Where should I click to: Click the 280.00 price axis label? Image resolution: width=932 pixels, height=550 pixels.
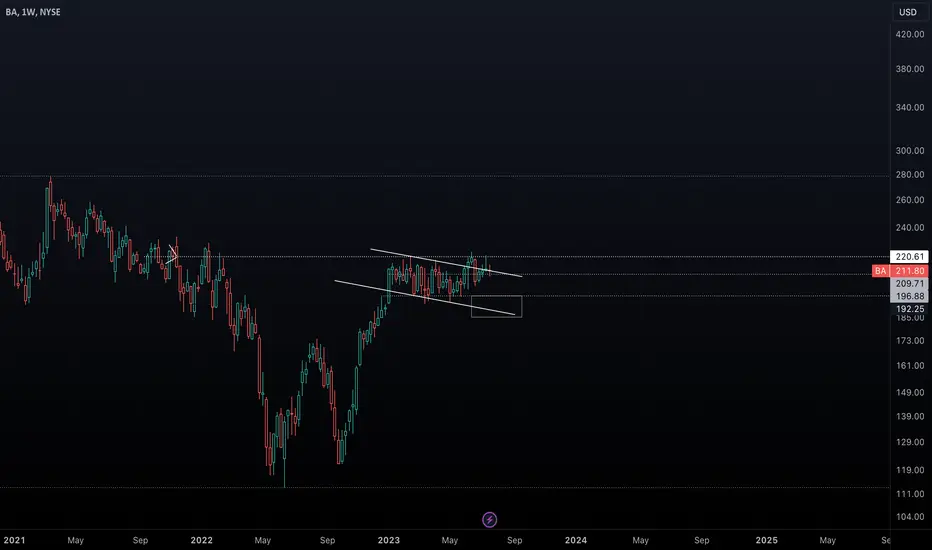(x=910, y=175)
